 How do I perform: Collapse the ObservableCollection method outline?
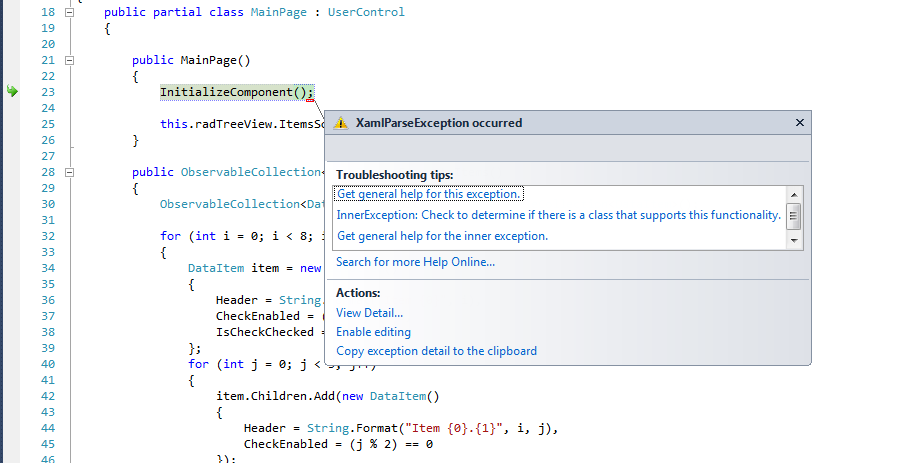(x=69, y=172)
